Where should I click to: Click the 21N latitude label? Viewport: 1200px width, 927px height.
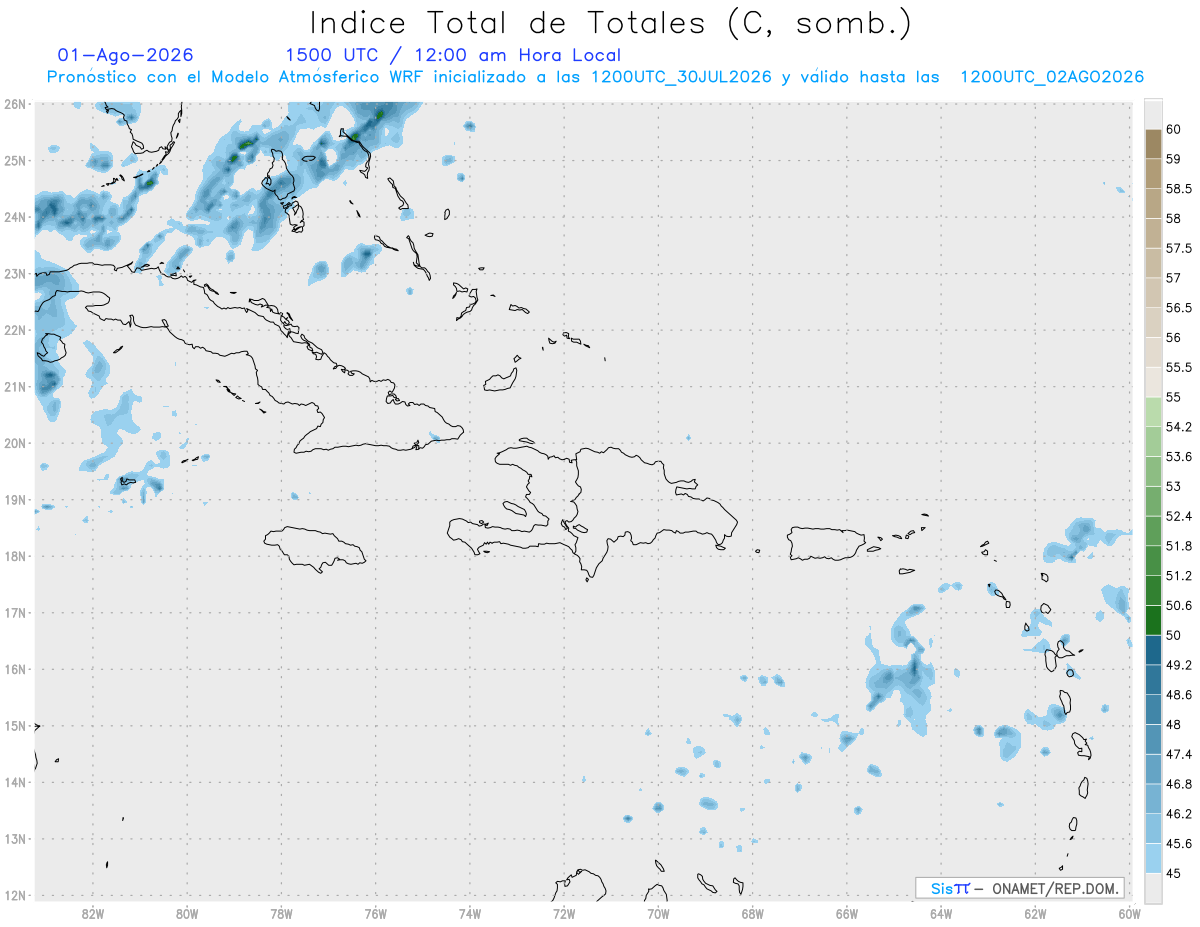14,386
